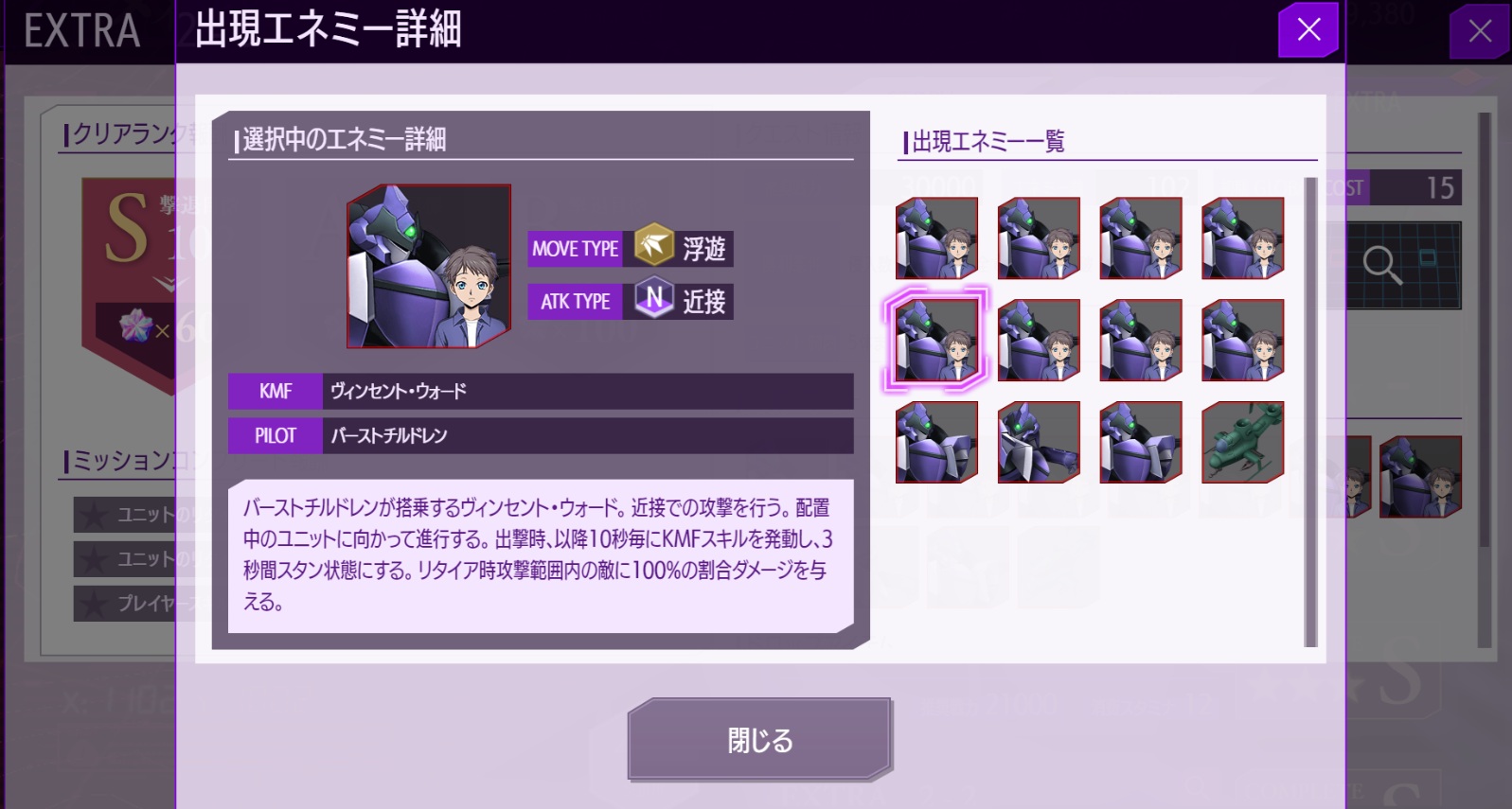Click the N 近接 attack type icon
This screenshot has width=1512, height=809.
(x=653, y=299)
